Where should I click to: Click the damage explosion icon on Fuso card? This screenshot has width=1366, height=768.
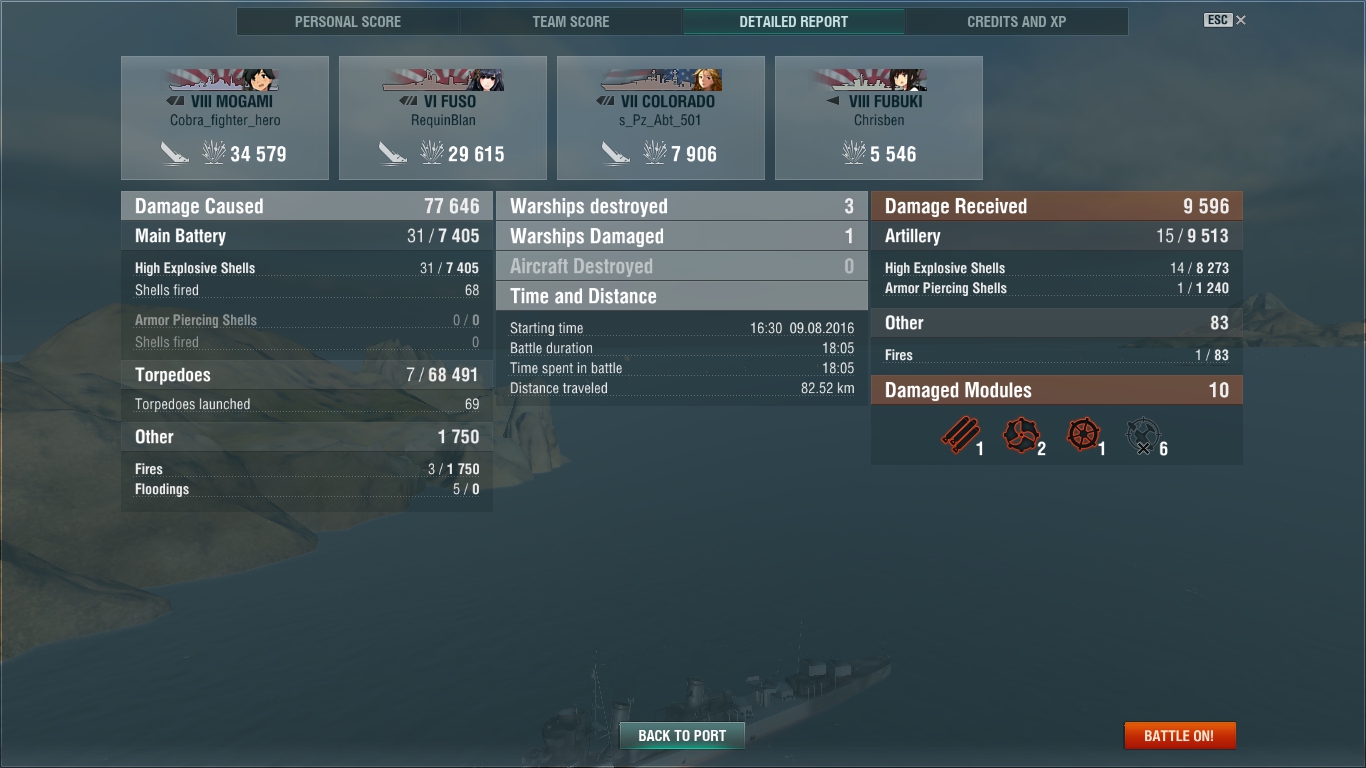[x=431, y=153]
